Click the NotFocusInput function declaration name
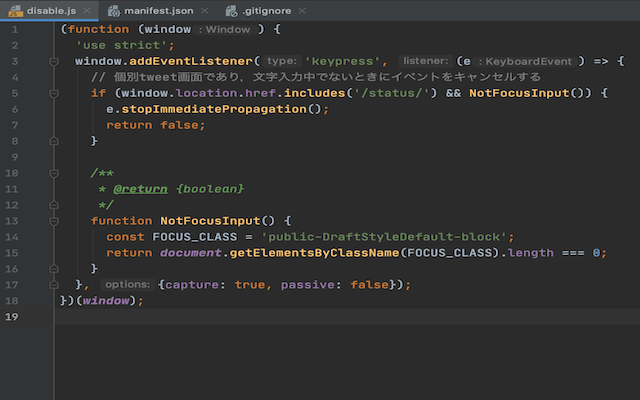The height and width of the screenshot is (400, 640). (x=210, y=221)
